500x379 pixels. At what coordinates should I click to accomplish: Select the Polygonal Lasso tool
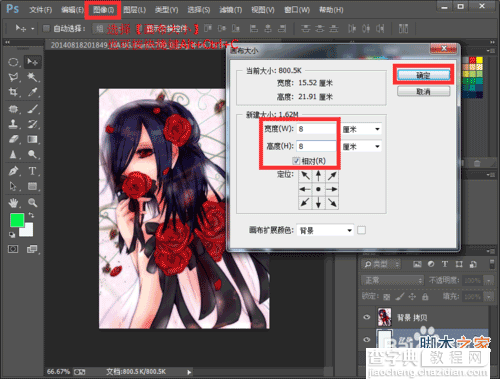(x=13, y=77)
